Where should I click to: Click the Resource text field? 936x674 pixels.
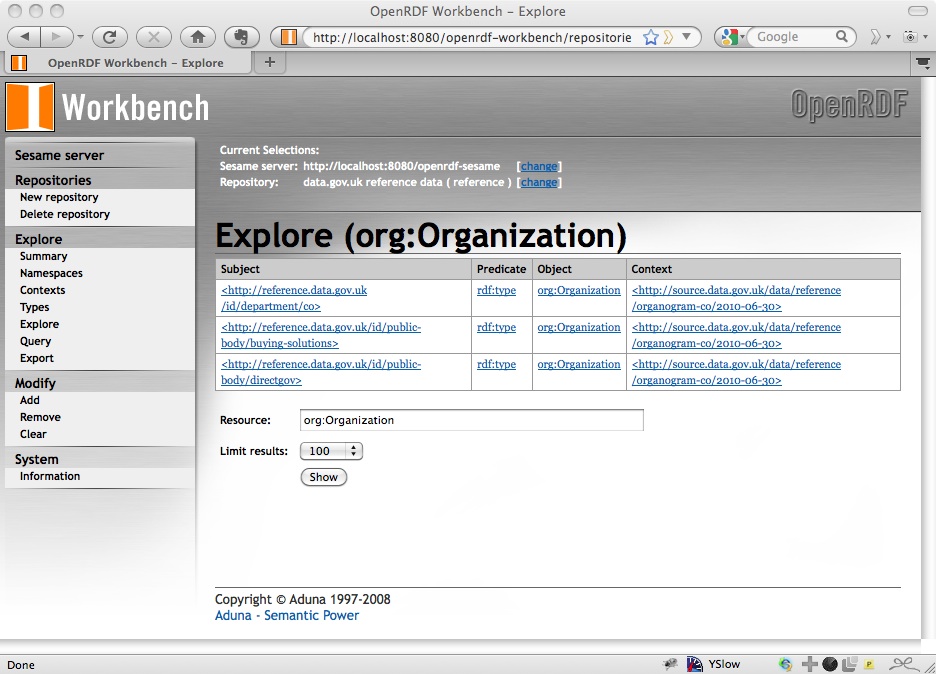point(472,420)
